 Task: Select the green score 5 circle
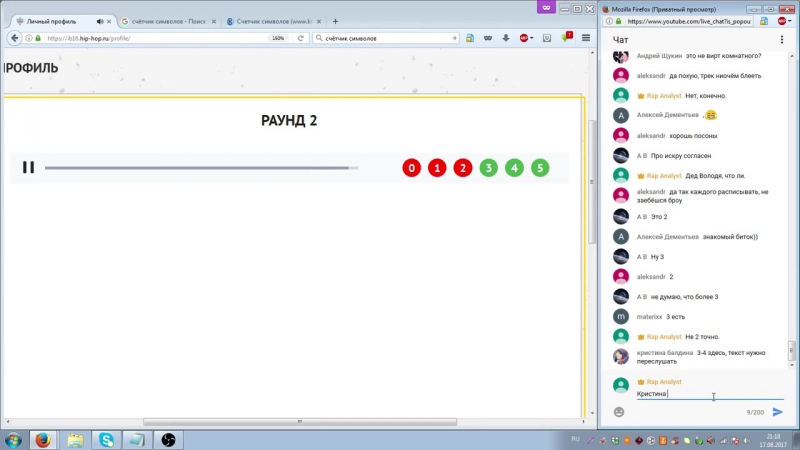point(540,168)
